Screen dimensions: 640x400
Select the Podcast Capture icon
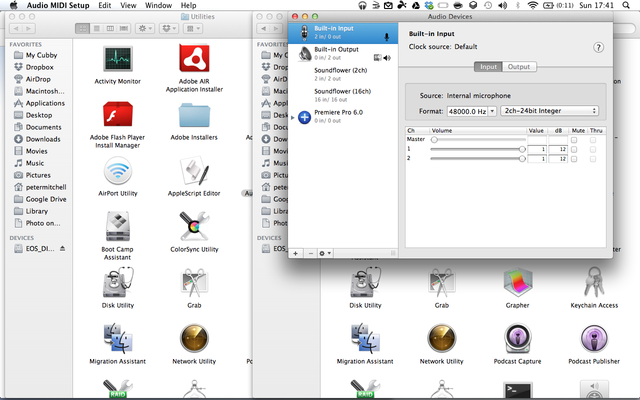tap(517, 338)
